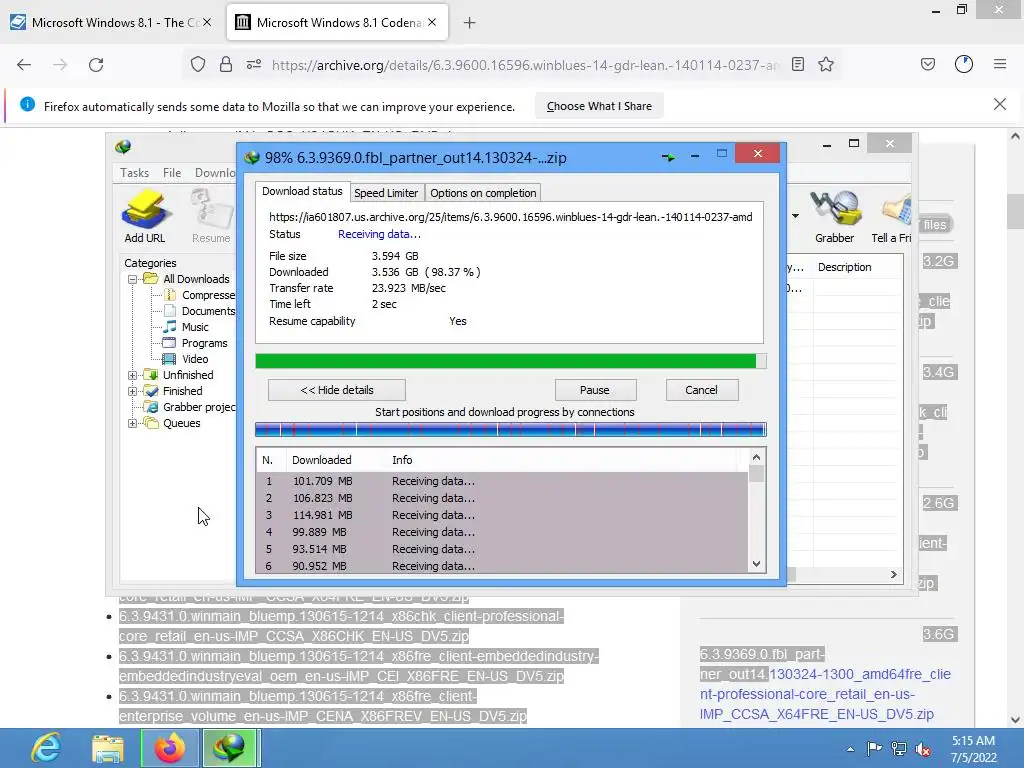The width and height of the screenshot is (1024, 768).
Task: Open the Grabber tool in IDM
Action: 835,216
